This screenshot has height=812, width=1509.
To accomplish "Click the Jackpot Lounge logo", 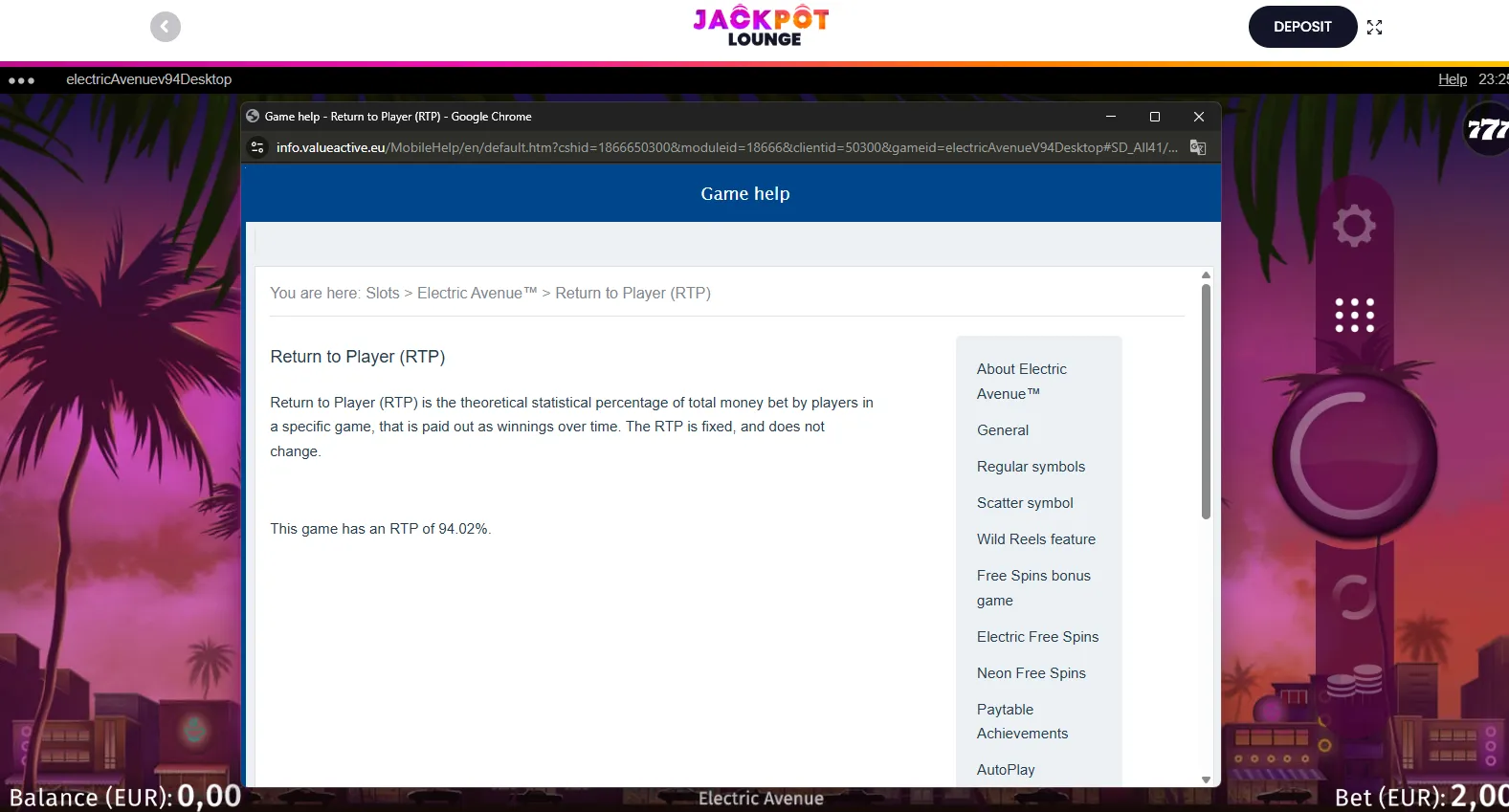I will tap(762, 26).
